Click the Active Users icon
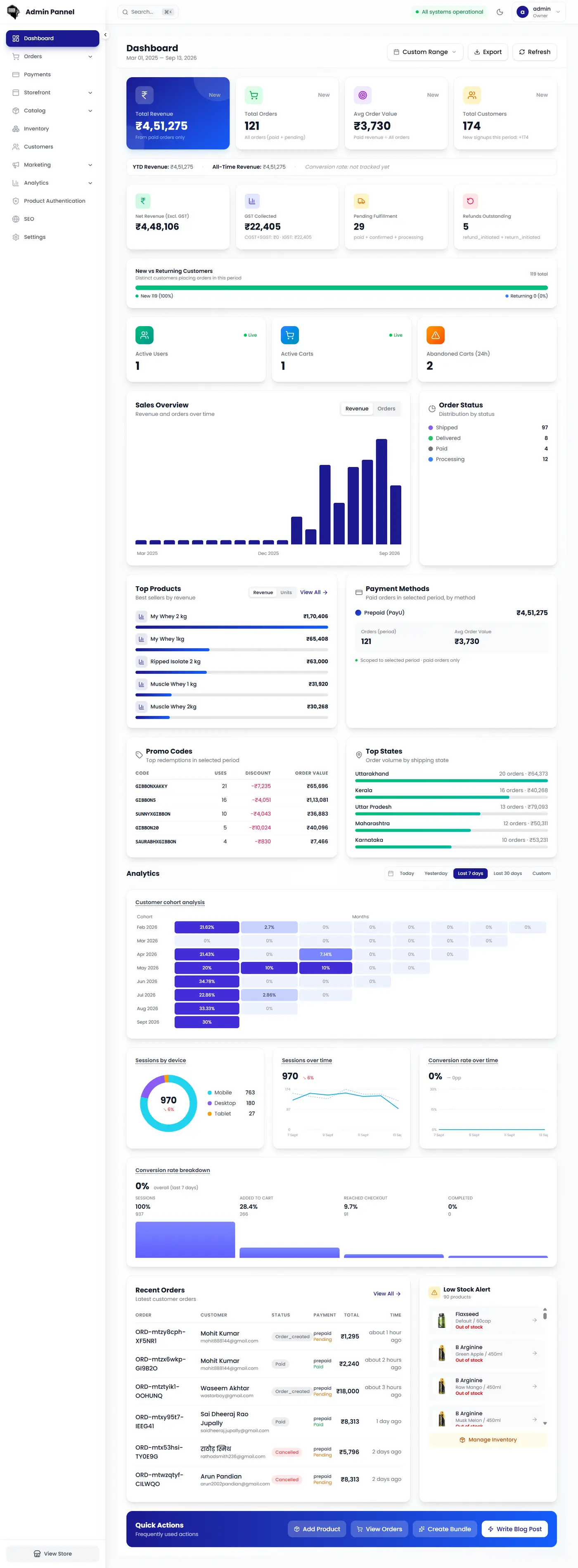The image size is (578, 1568). (144, 335)
